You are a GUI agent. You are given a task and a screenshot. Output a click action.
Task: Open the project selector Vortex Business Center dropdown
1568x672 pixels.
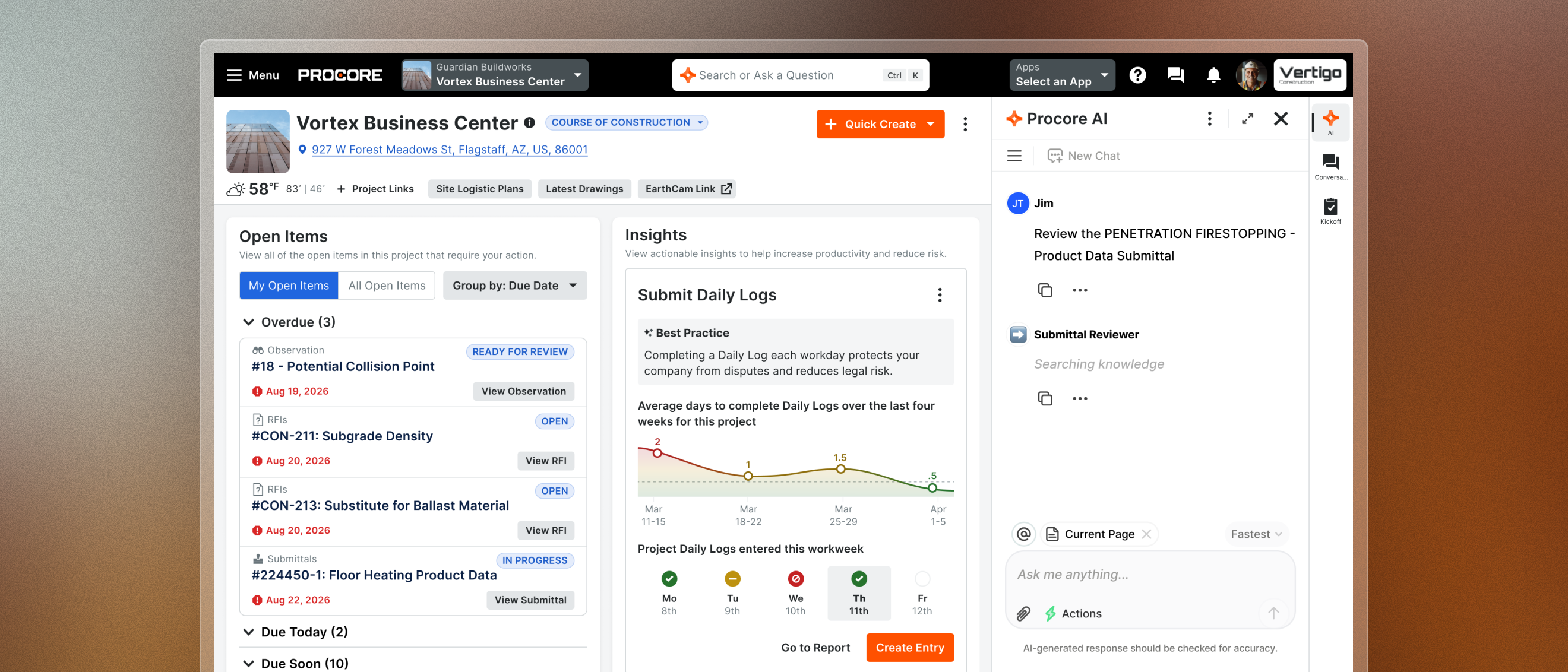(494, 75)
